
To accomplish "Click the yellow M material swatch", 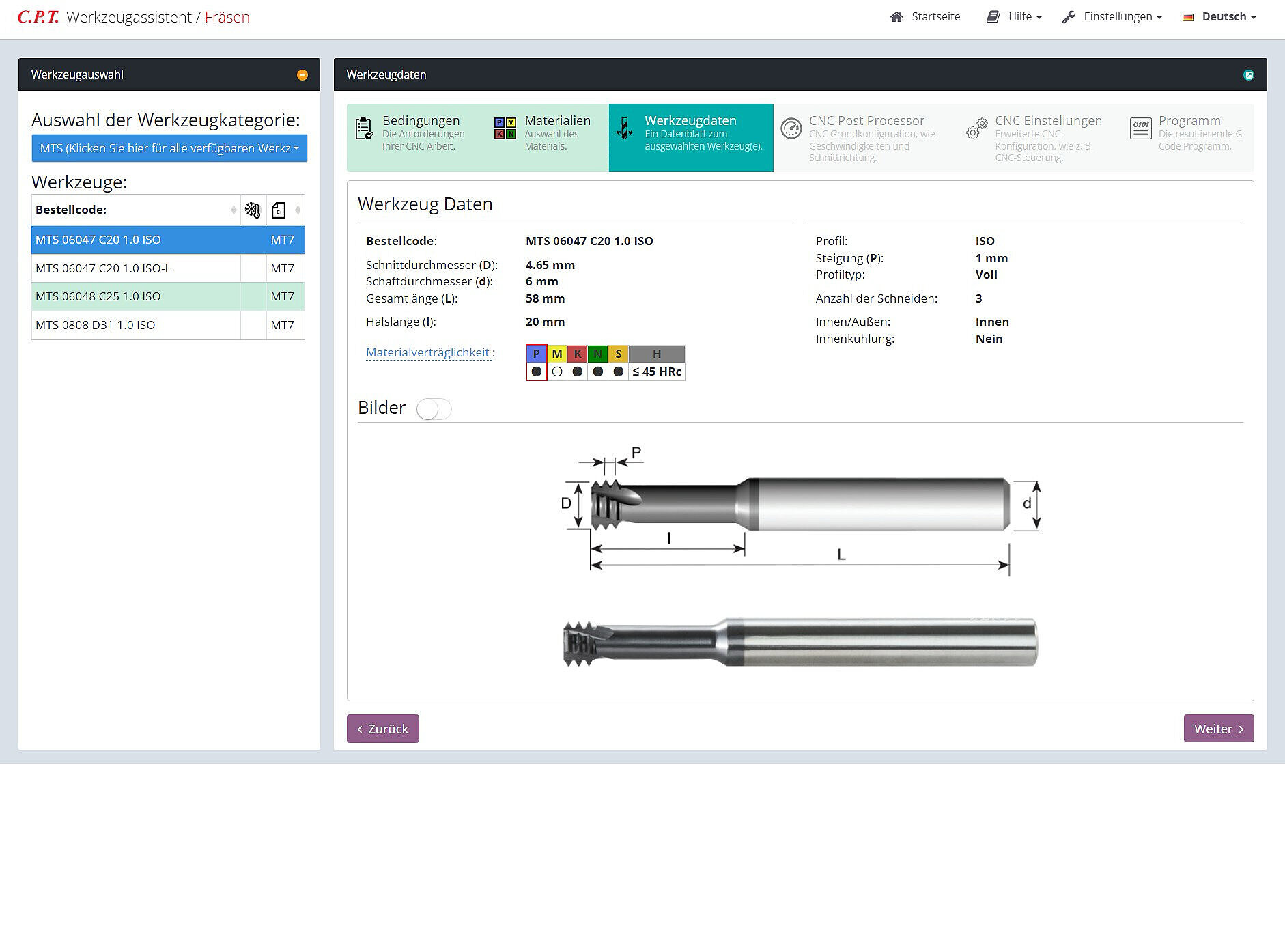I will pos(557,354).
